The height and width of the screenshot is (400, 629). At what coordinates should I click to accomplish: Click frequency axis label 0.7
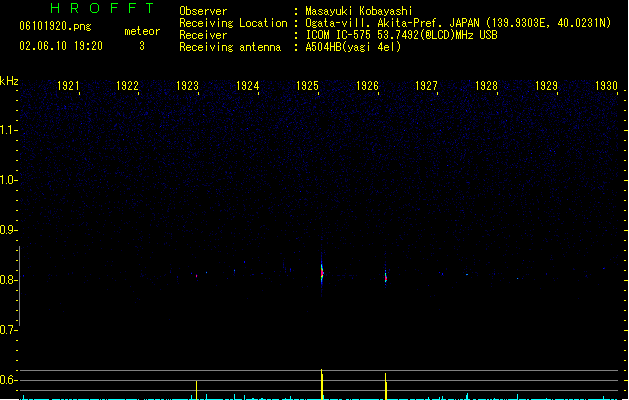[7, 330]
